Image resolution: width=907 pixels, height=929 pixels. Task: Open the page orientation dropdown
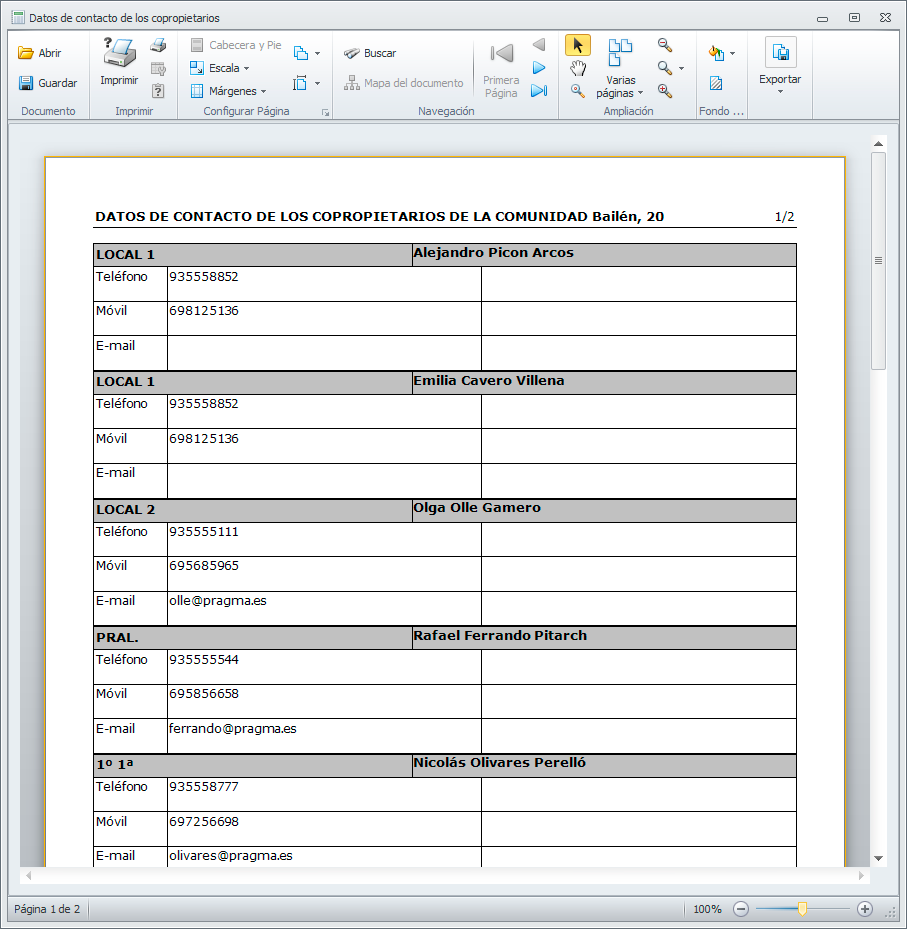[307, 53]
